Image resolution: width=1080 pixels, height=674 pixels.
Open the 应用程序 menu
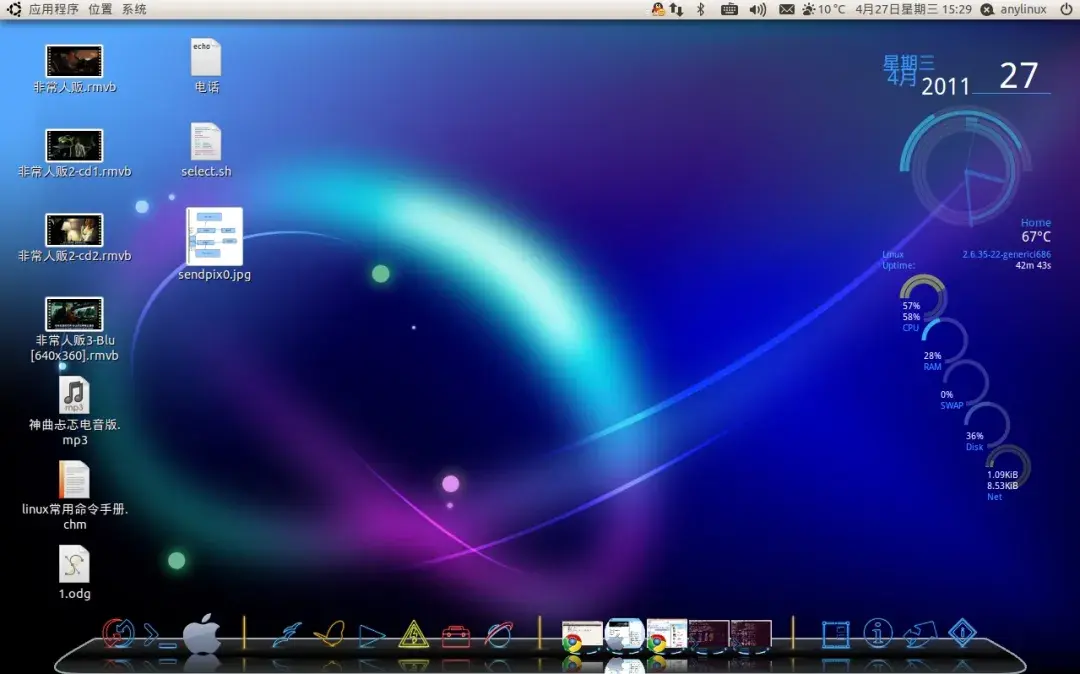pos(53,9)
